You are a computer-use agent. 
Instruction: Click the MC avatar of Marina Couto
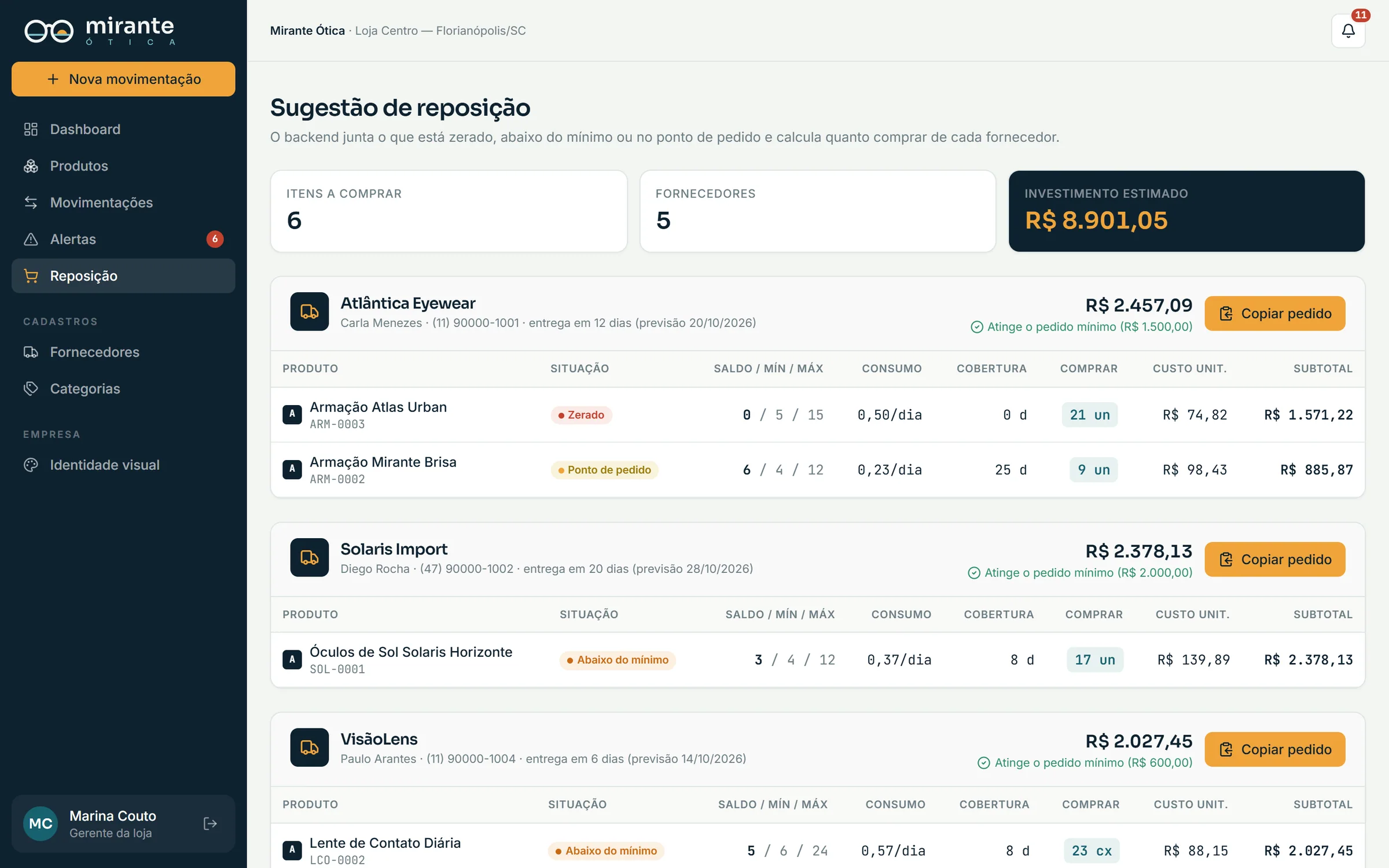pos(41,823)
